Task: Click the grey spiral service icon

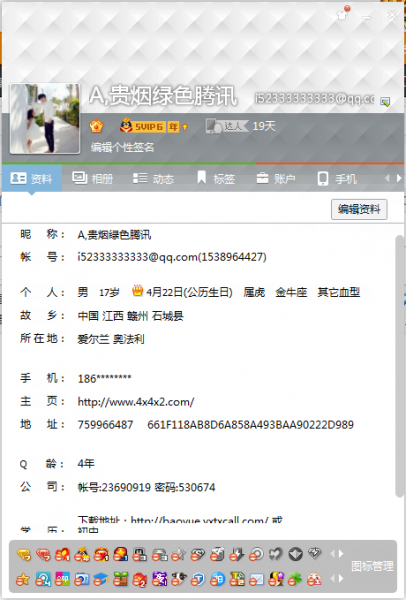Action: point(256,554)
